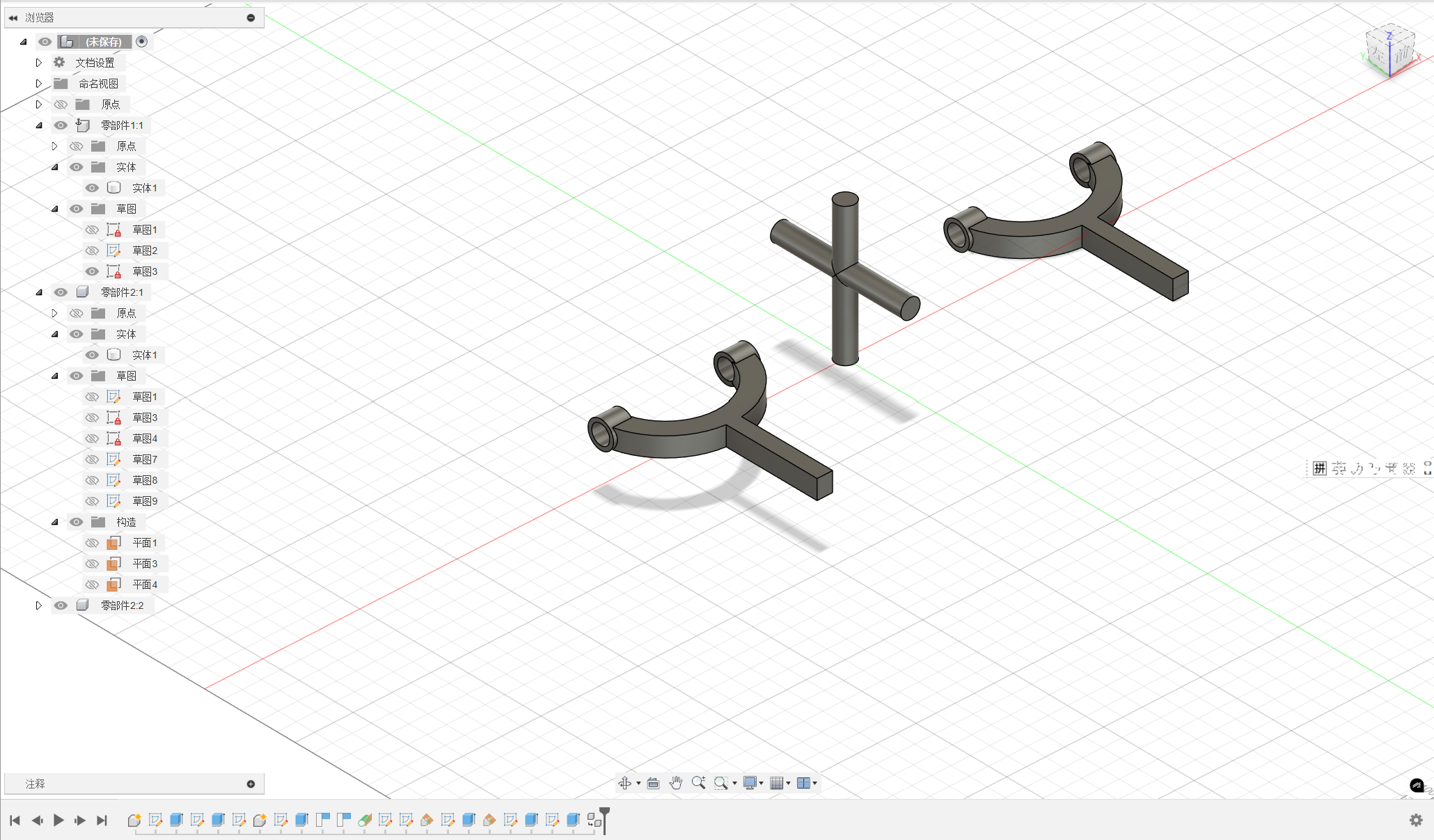The height and width of the screenshot is (840, 1434).
Task: Expand 注释 panel with plus button
Action: 251,784
